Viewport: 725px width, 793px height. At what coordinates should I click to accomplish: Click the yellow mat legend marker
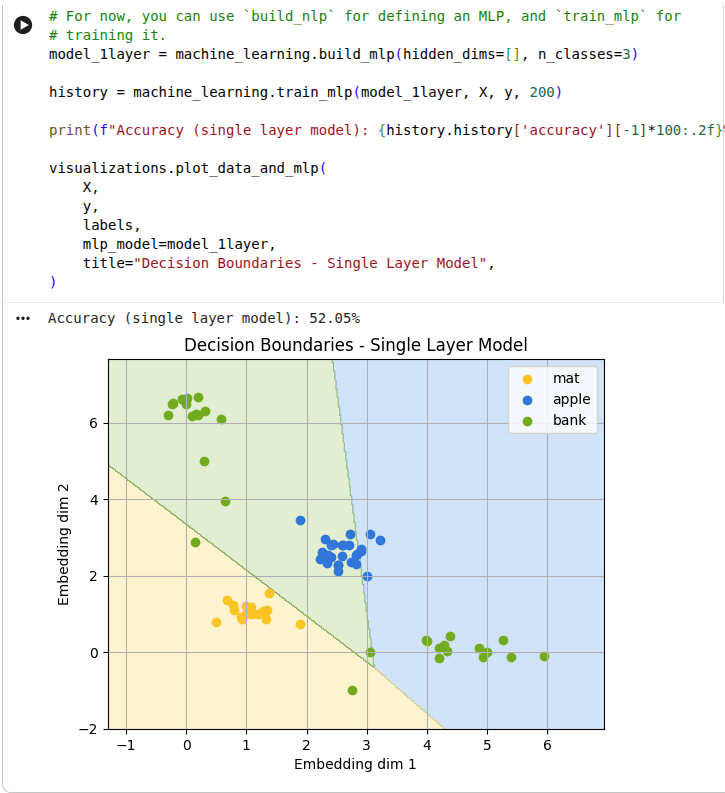tap(528, 378)
